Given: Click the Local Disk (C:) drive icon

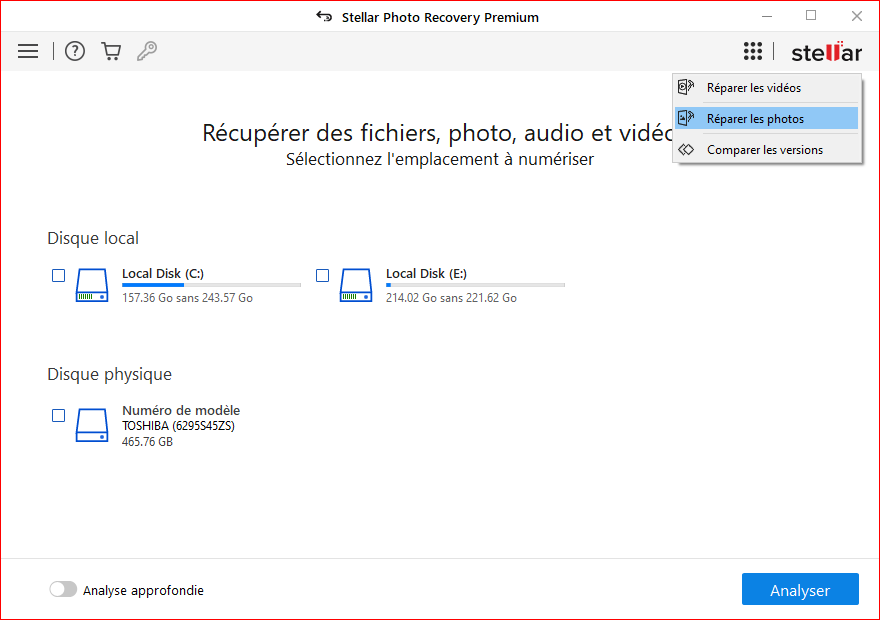Looking at the screenshot, I should coord(92,285).
